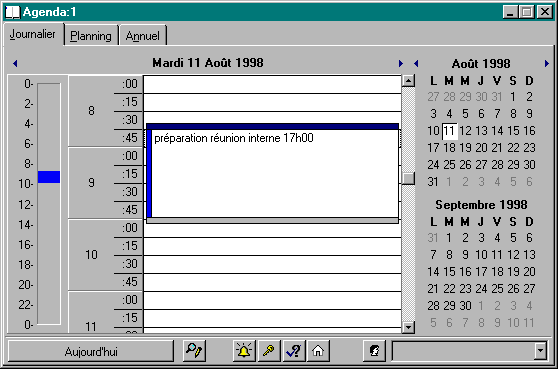Image resolution: width=558 pixels, height=369 pixels.
Task: Show previous month left of Août 1998
Action: (416, 63)
